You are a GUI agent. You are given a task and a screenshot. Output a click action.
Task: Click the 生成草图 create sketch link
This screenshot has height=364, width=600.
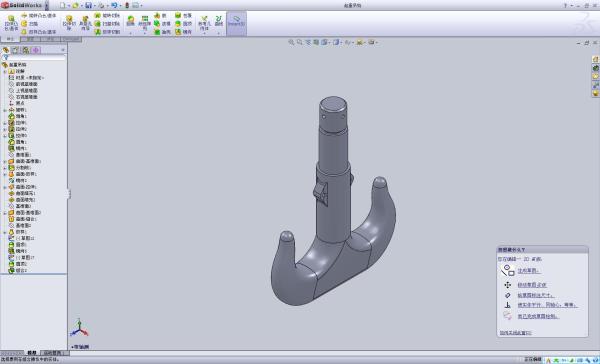(x=528, y=271)
